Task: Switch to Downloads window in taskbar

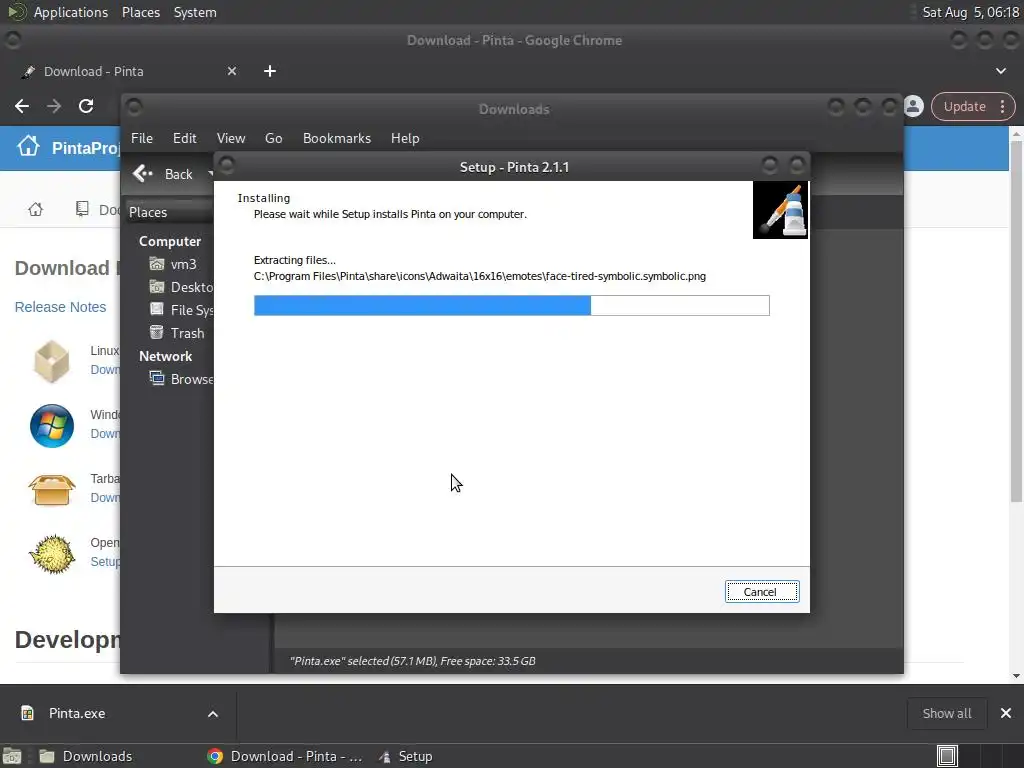Action: [86, 756]
